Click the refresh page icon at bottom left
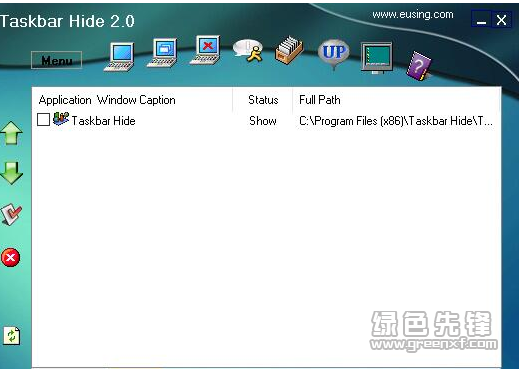The width and height of the screenshot is (519, 369). (12, 335)
